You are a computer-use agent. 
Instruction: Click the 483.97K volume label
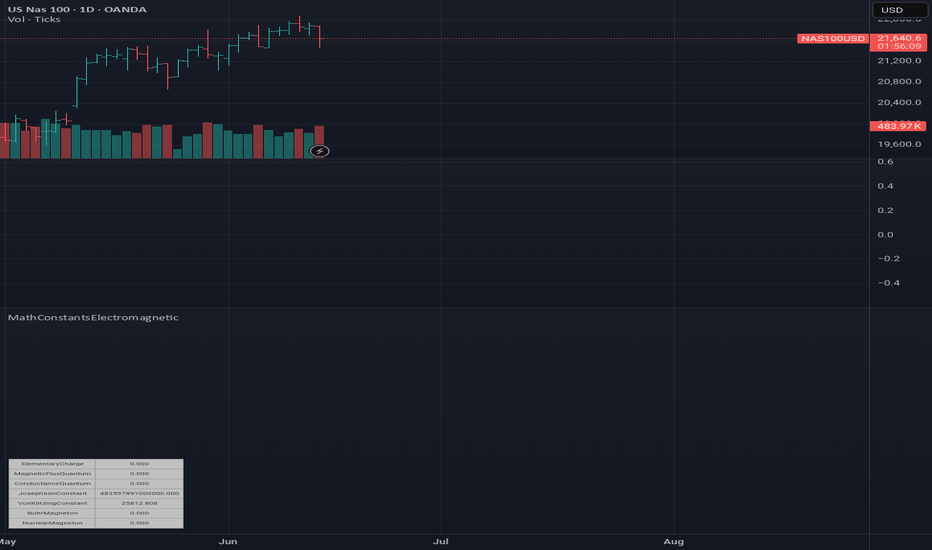coord(898,126)
